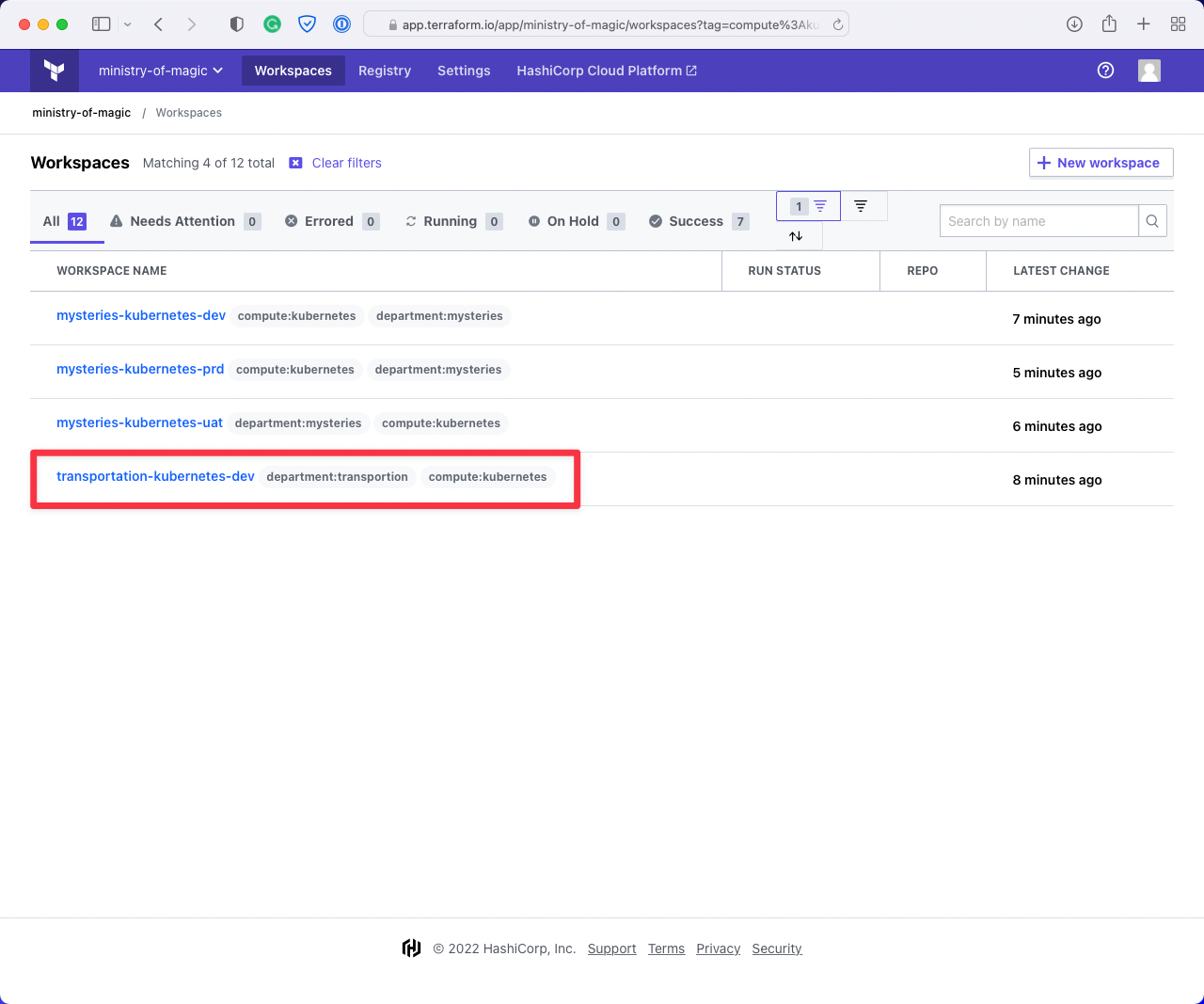Open the Privacy footer link

click(x=719, y=948)
